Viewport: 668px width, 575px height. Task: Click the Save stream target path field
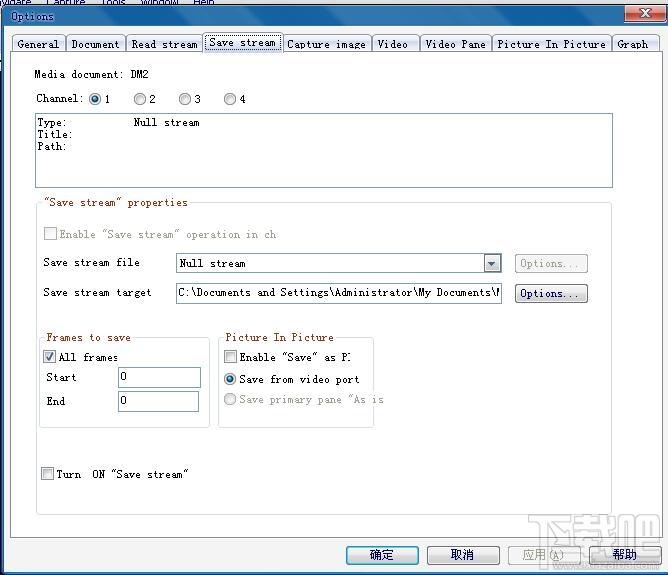pos(338,293)
